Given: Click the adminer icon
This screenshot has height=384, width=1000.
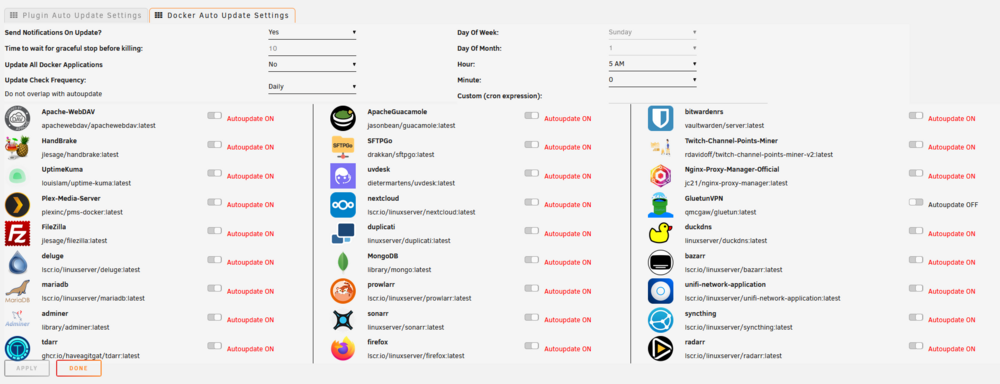Looking at the screenshot, I should pyautogui.click(x=17, y=320).
